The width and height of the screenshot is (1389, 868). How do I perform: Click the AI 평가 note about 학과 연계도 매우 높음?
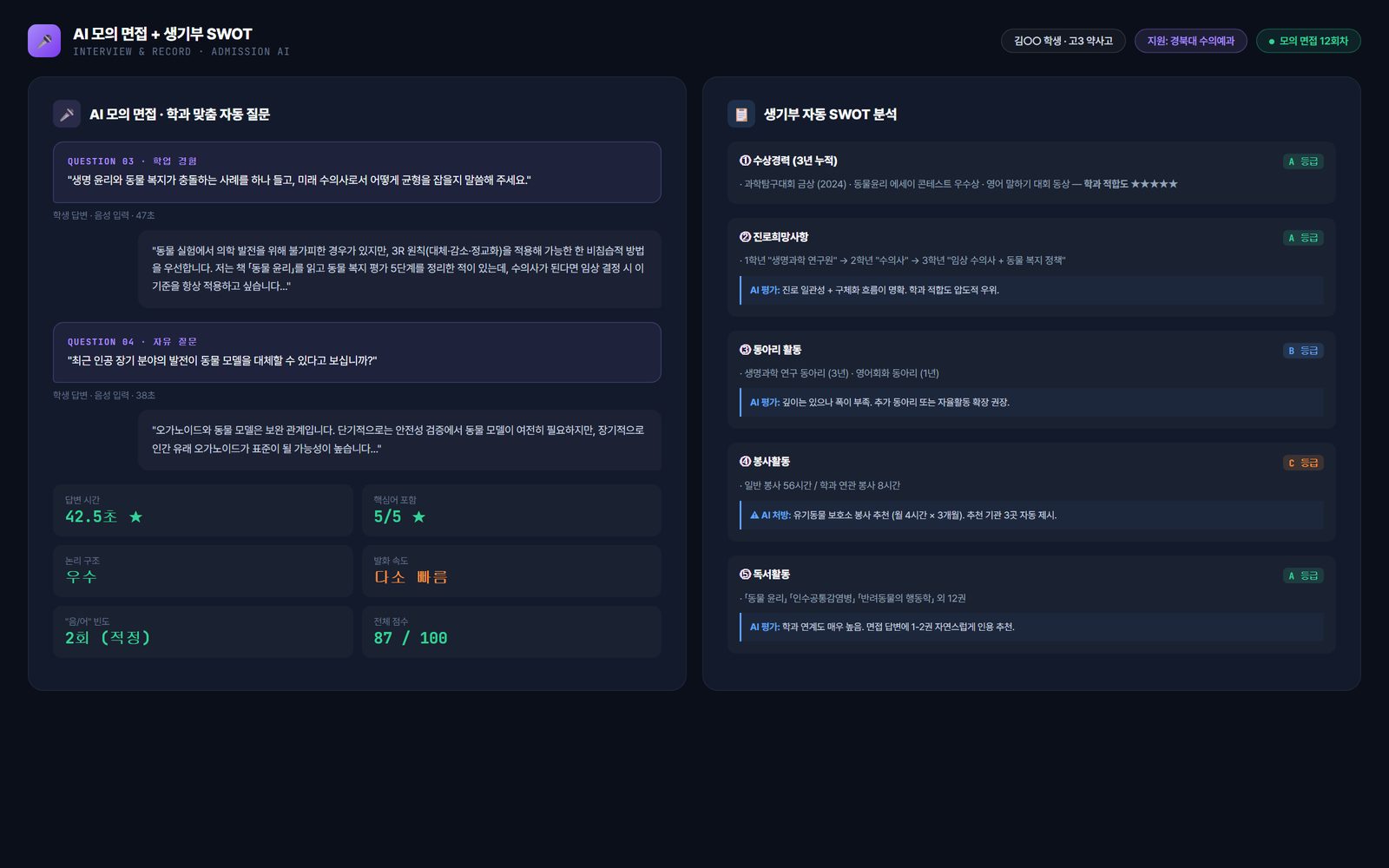click(x=1031, y=627)
